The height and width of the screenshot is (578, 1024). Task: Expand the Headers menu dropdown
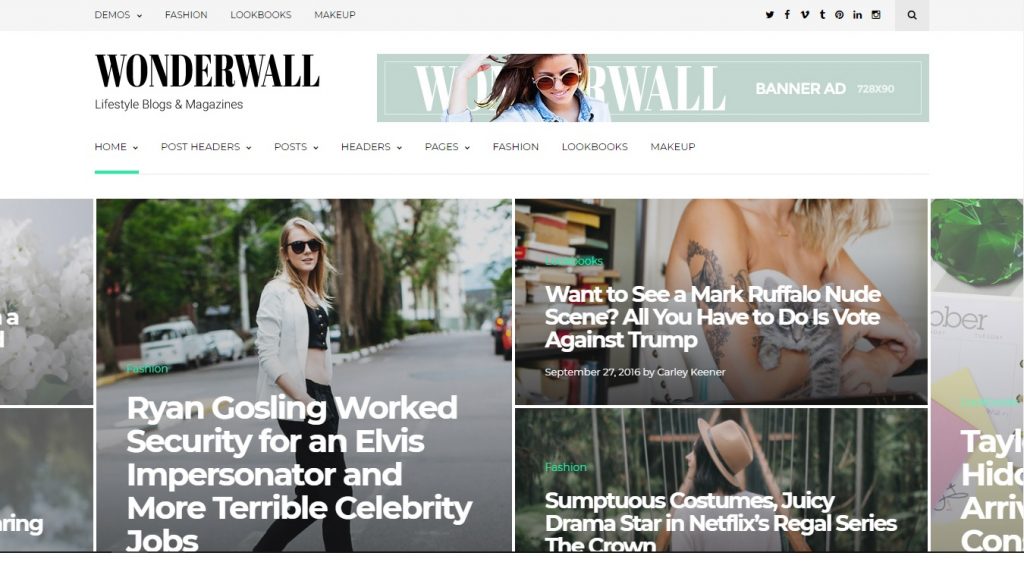pos(371,147)
